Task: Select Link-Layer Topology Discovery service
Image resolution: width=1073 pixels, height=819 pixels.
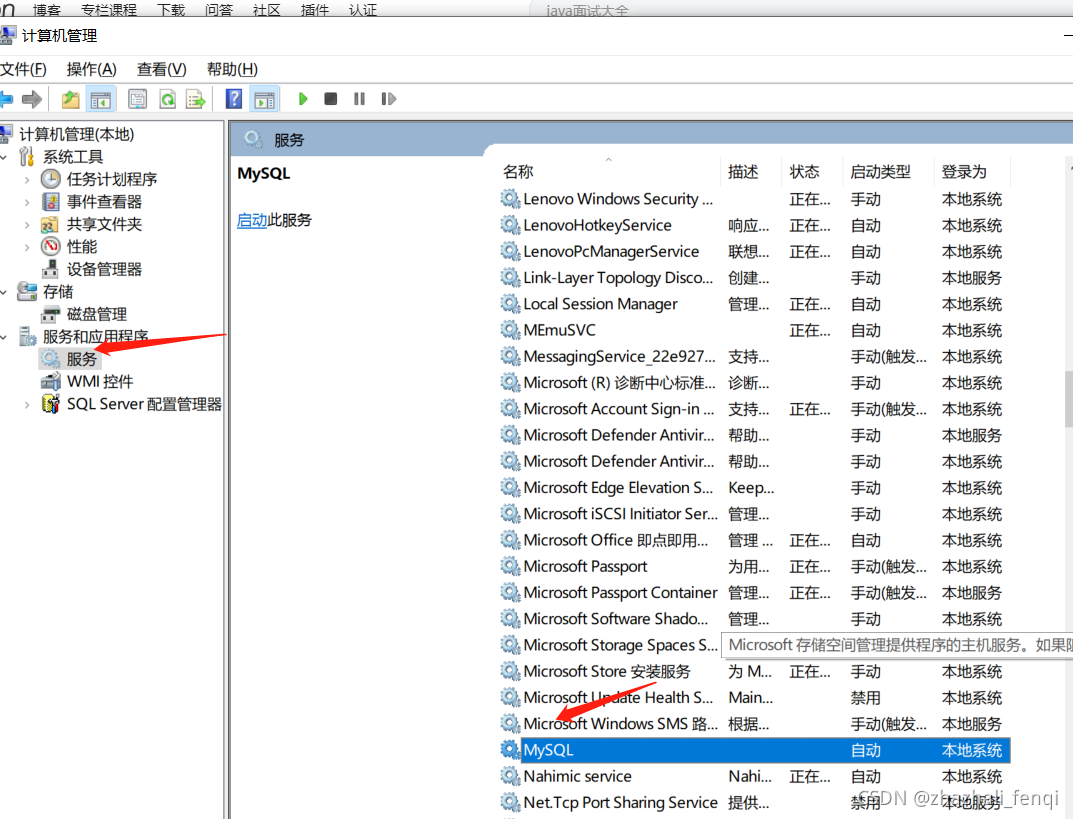Action: [754, 278]
